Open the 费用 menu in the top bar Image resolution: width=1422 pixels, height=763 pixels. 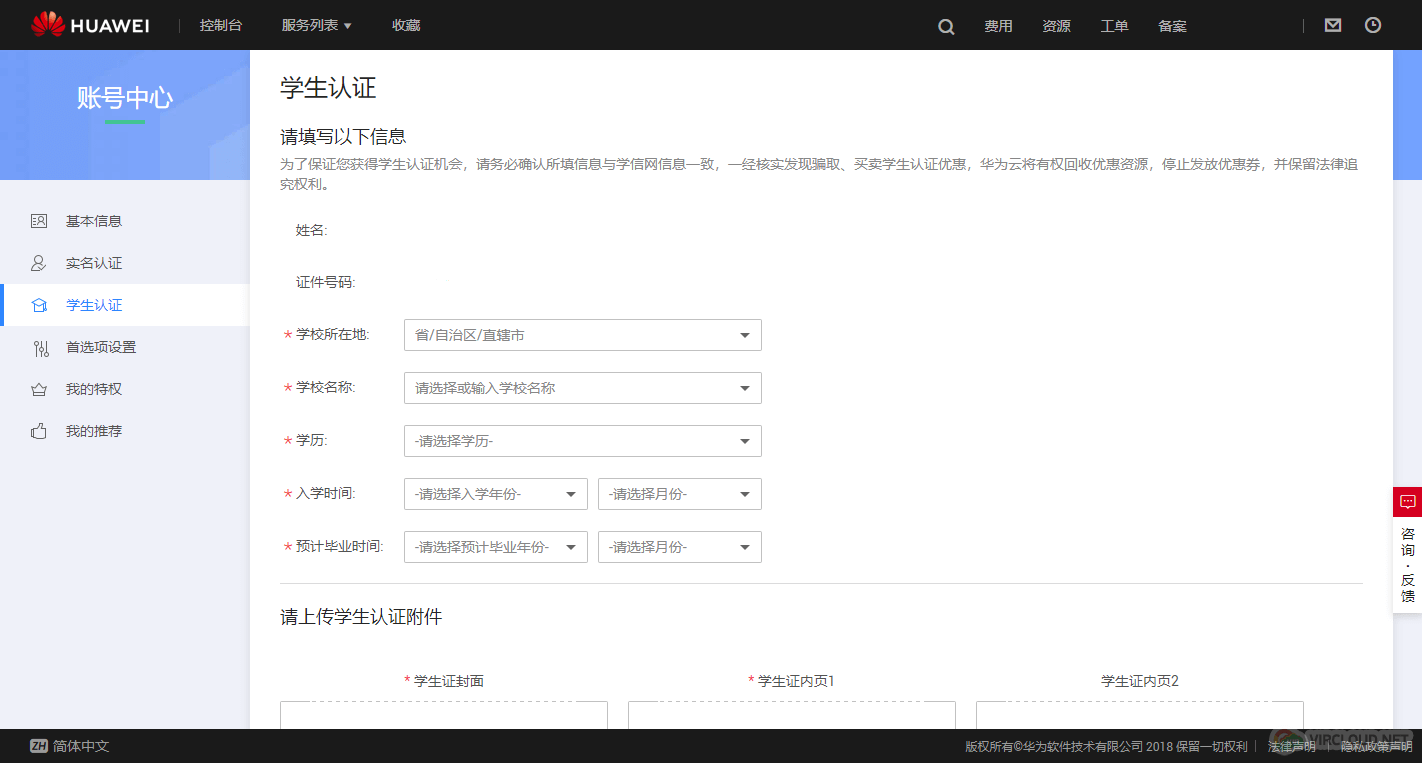(x=998, y=25)
